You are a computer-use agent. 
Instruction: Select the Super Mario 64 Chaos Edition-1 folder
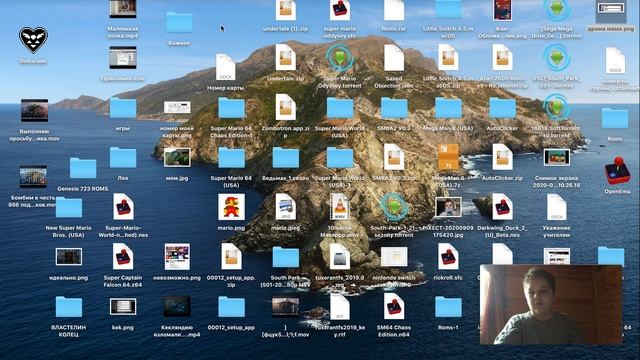coord(231,108)
